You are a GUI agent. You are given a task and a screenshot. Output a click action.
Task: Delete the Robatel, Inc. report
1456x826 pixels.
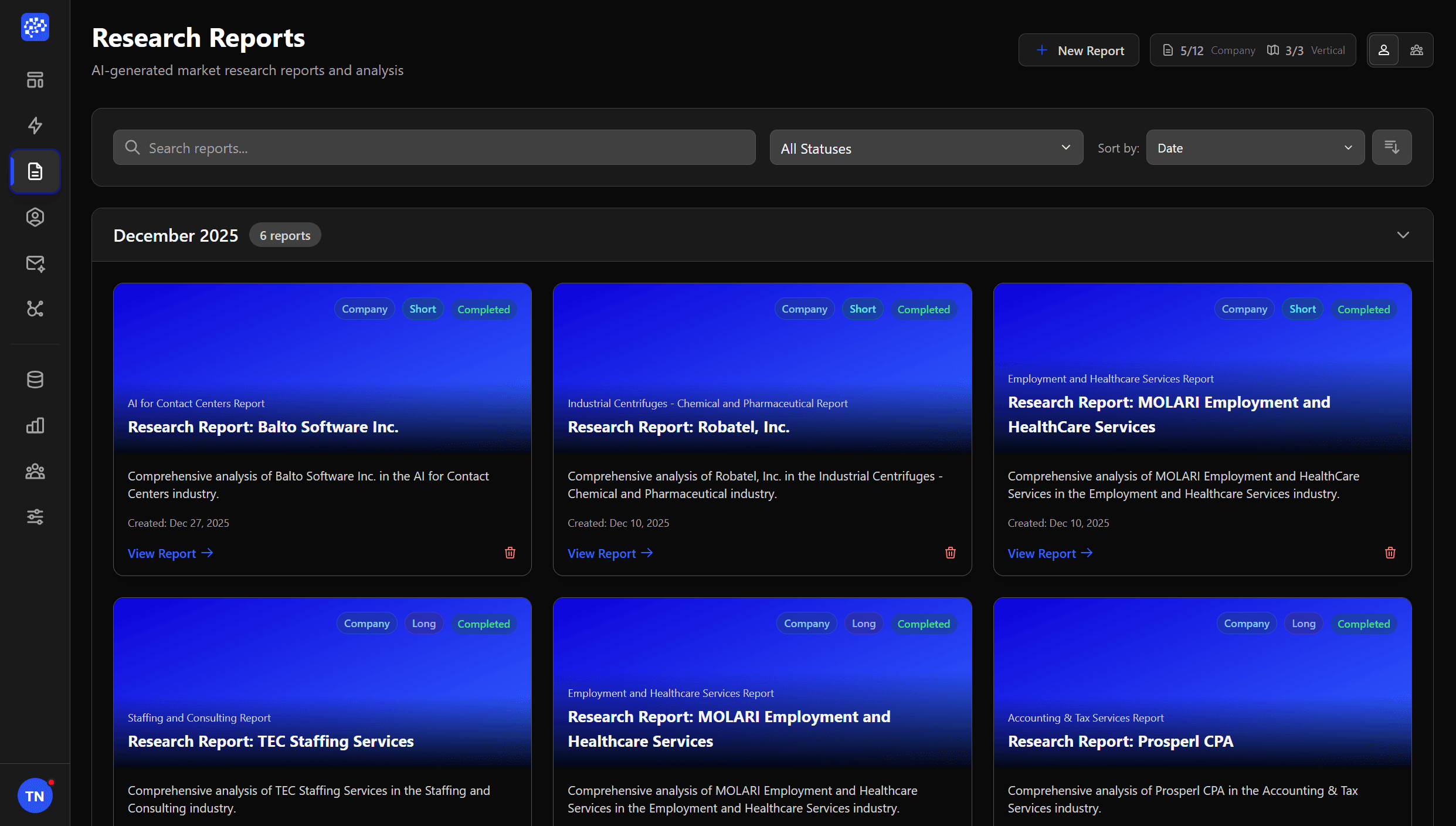(951, 553)
